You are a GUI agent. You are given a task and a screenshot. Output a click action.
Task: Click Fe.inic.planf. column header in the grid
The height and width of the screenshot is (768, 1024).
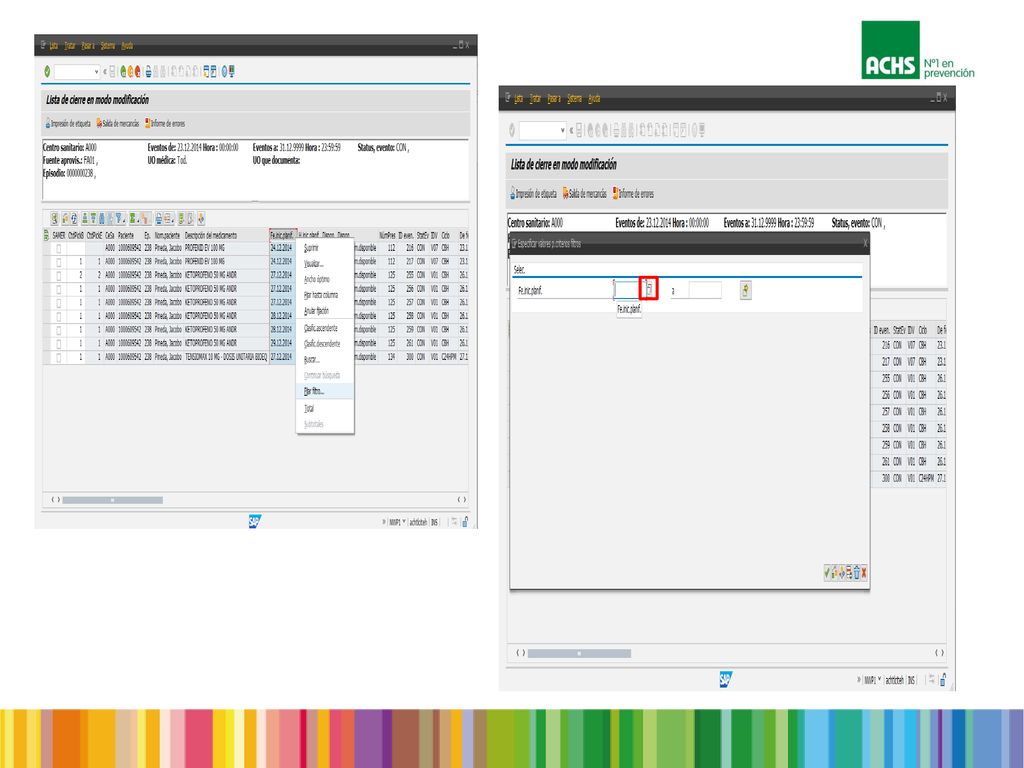pos(283,235)
